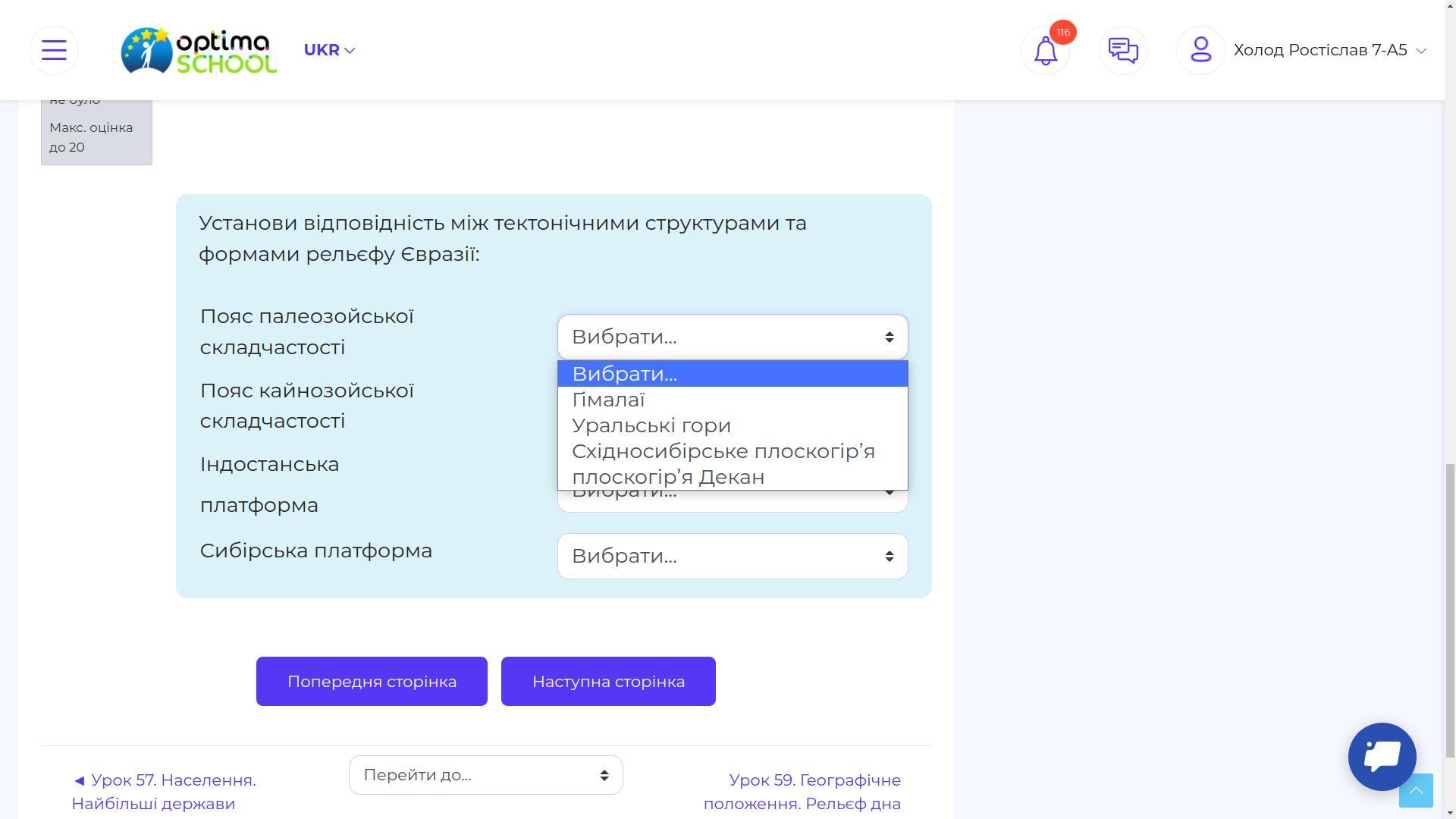This screenshot has width=1456, height=819.
Task: Open the Сибірська платформа answer dropdown
Action: [x=732, y=556]
